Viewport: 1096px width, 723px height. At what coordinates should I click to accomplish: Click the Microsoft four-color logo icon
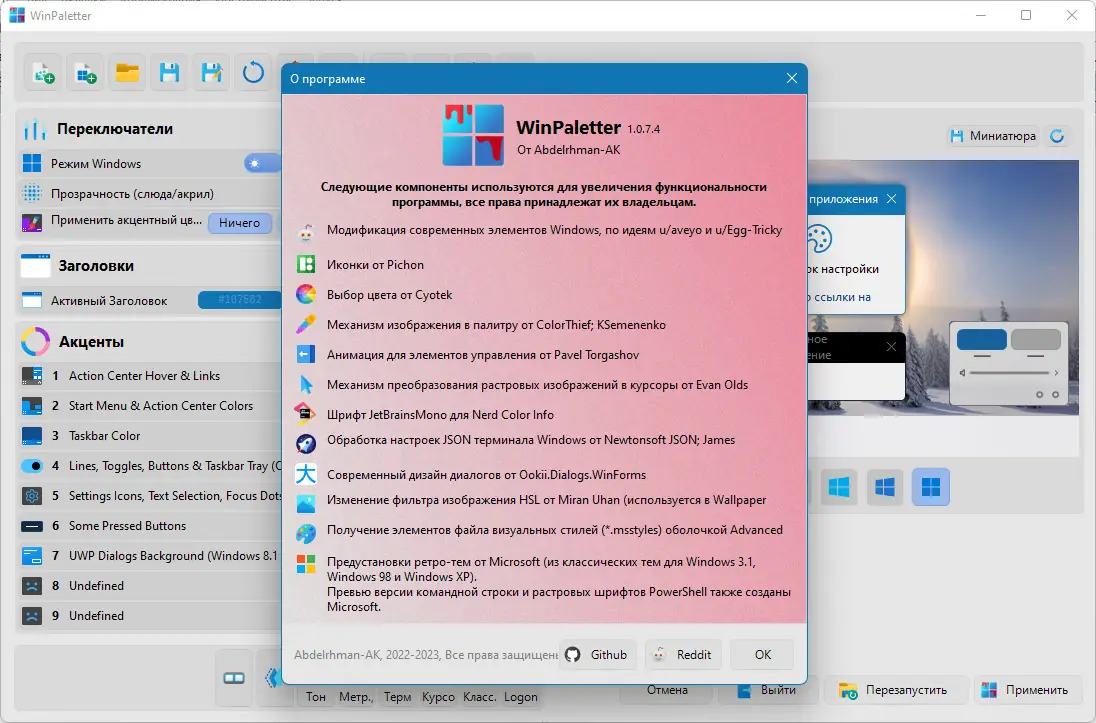click(x=305, y=564)
